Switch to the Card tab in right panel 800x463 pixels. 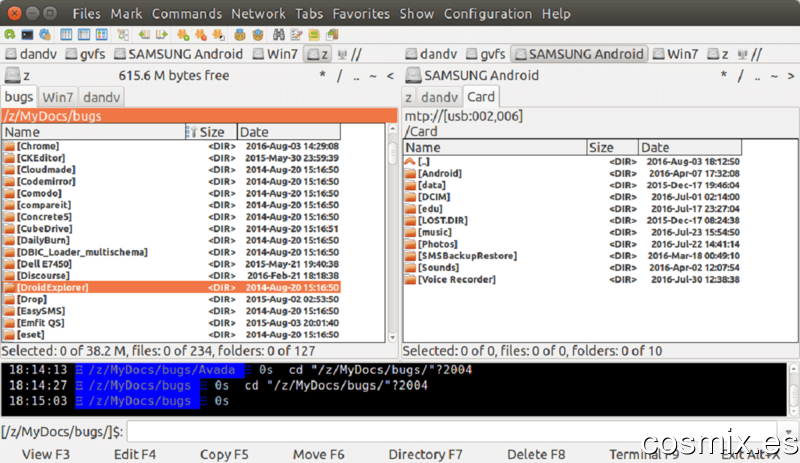click(481, 96)
